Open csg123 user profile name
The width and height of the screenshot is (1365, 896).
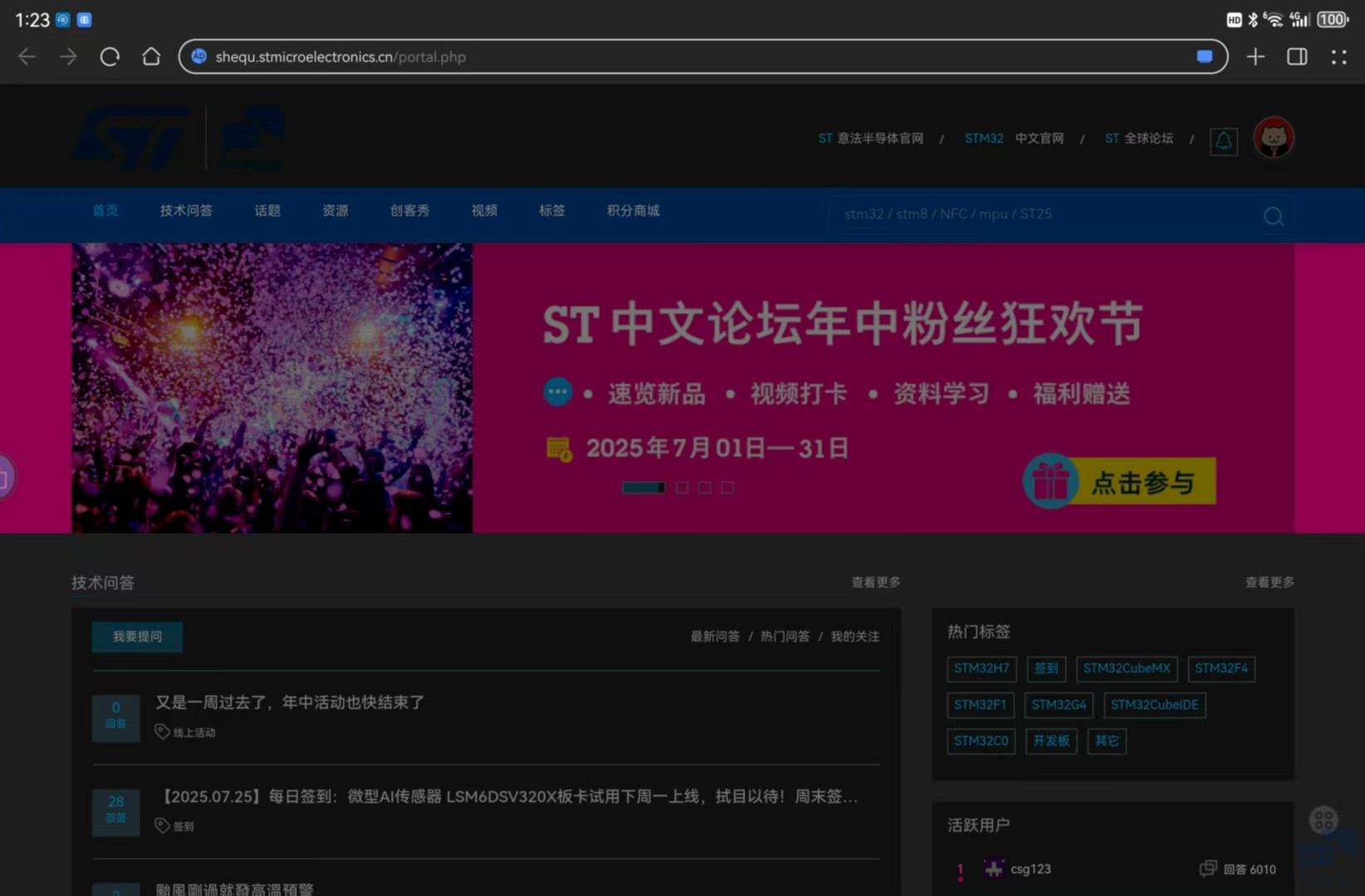[1030, 869]
